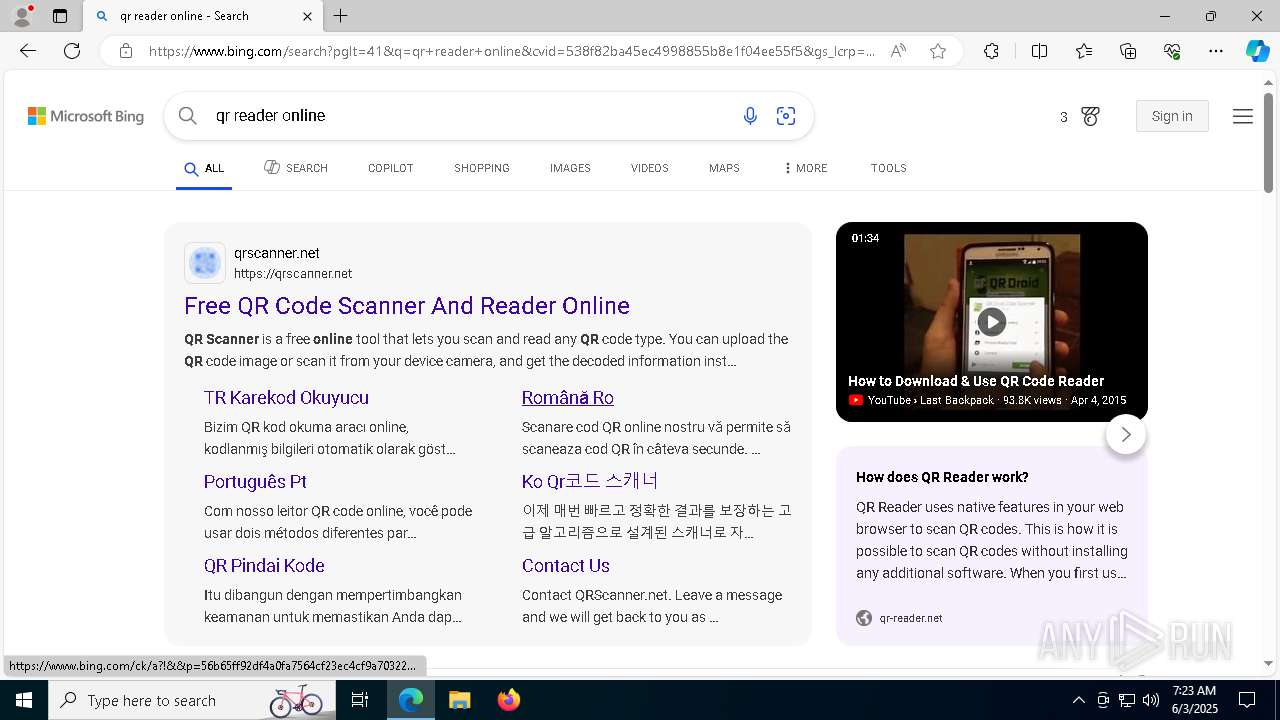Toggle Split screen view
The width and height of the screenshot is (1280, 720).
(1039, 51)
